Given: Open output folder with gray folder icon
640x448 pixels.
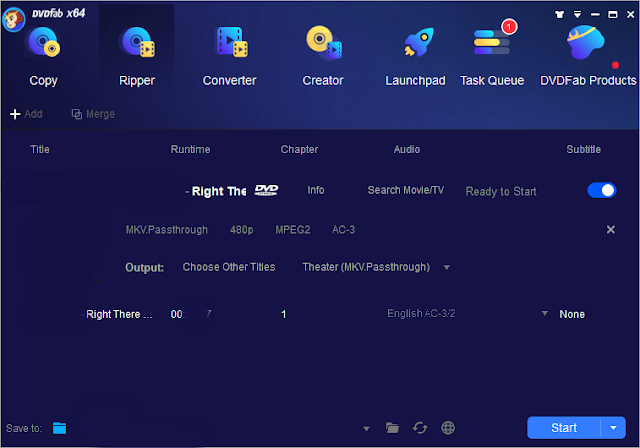Looking at the screenshot, I should 392,428.
